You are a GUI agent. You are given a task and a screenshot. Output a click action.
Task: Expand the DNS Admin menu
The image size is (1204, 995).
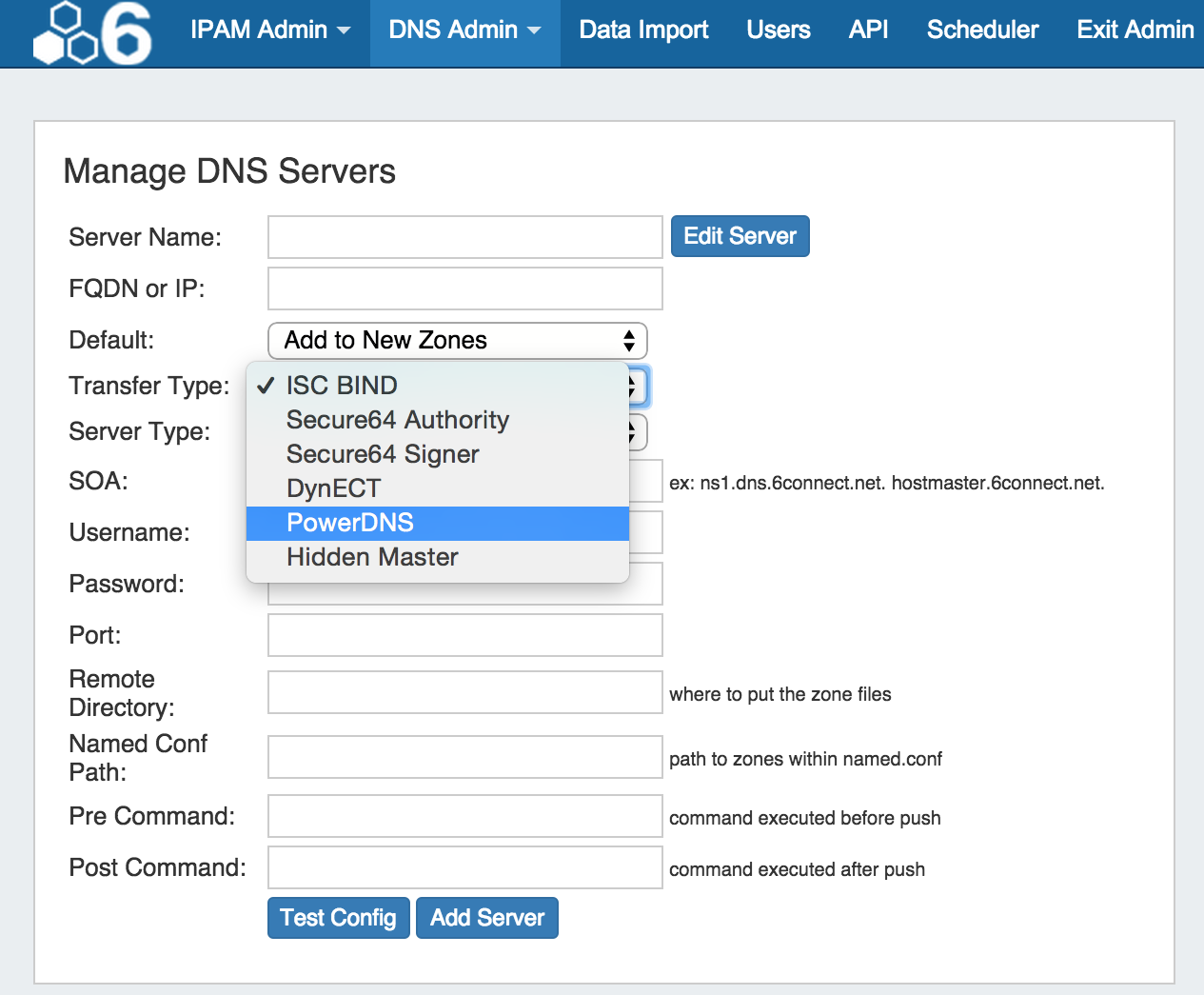(x=464, y=30)
